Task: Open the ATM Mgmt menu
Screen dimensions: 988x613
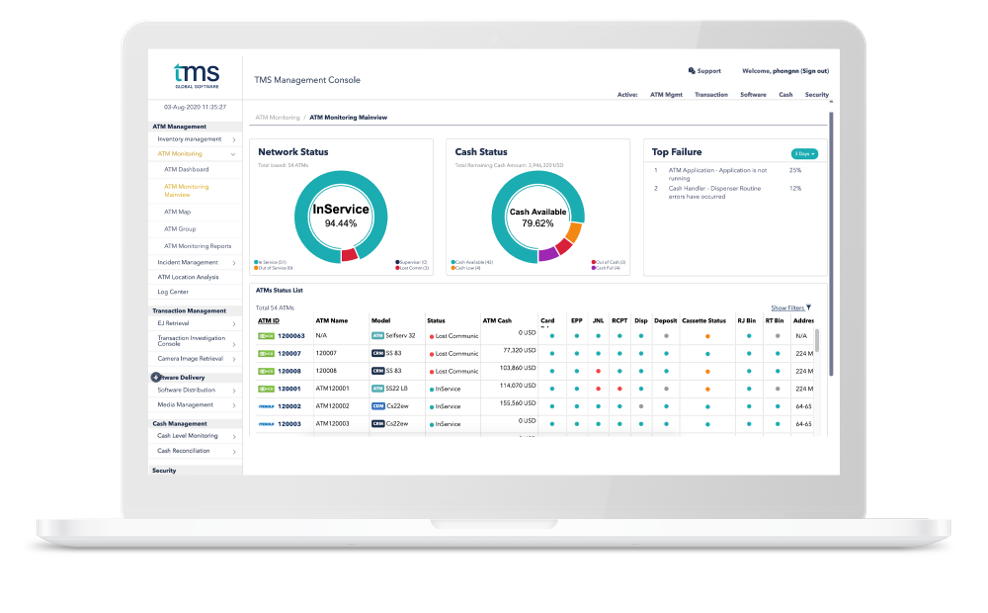Action: point(667,94)
